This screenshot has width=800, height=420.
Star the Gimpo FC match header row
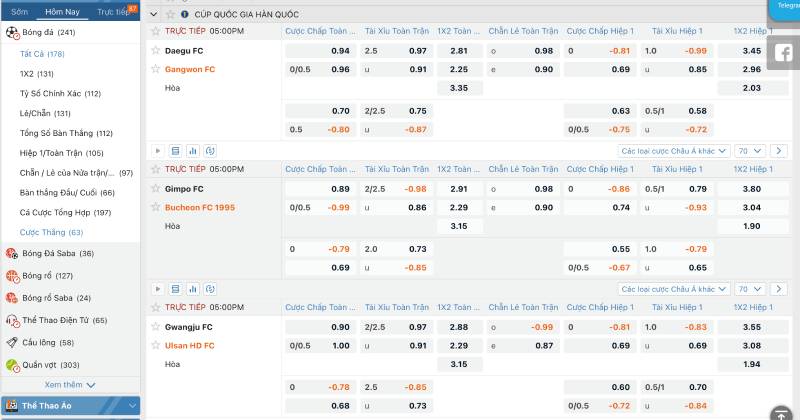156,169
